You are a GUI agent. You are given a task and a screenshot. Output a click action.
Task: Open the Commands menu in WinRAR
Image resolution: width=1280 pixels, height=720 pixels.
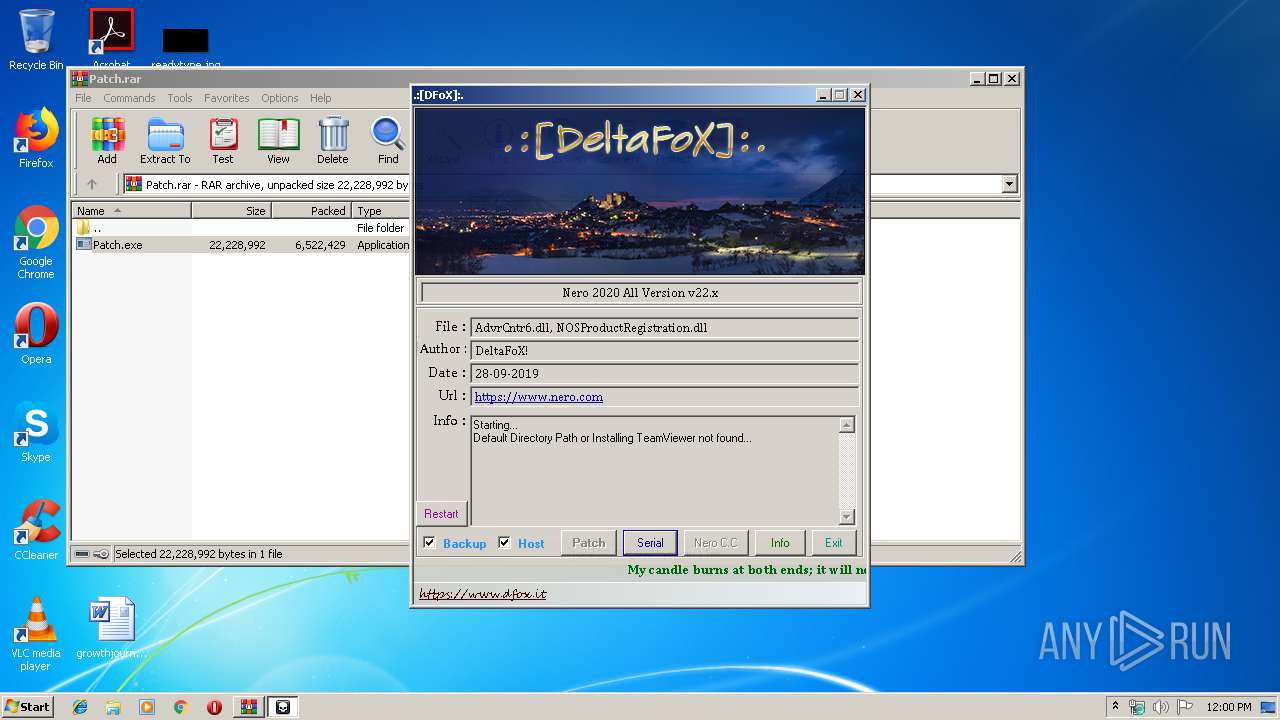click(129, 98)
